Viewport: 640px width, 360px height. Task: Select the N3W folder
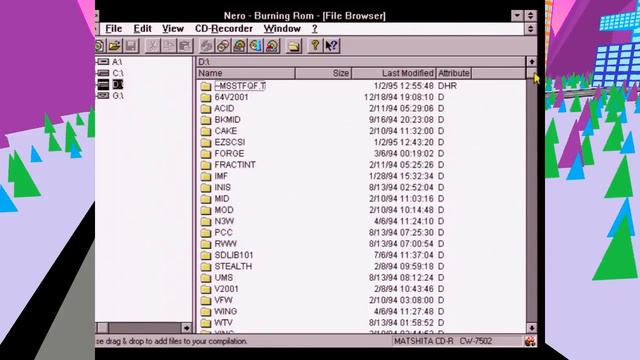tap(218, 221)
